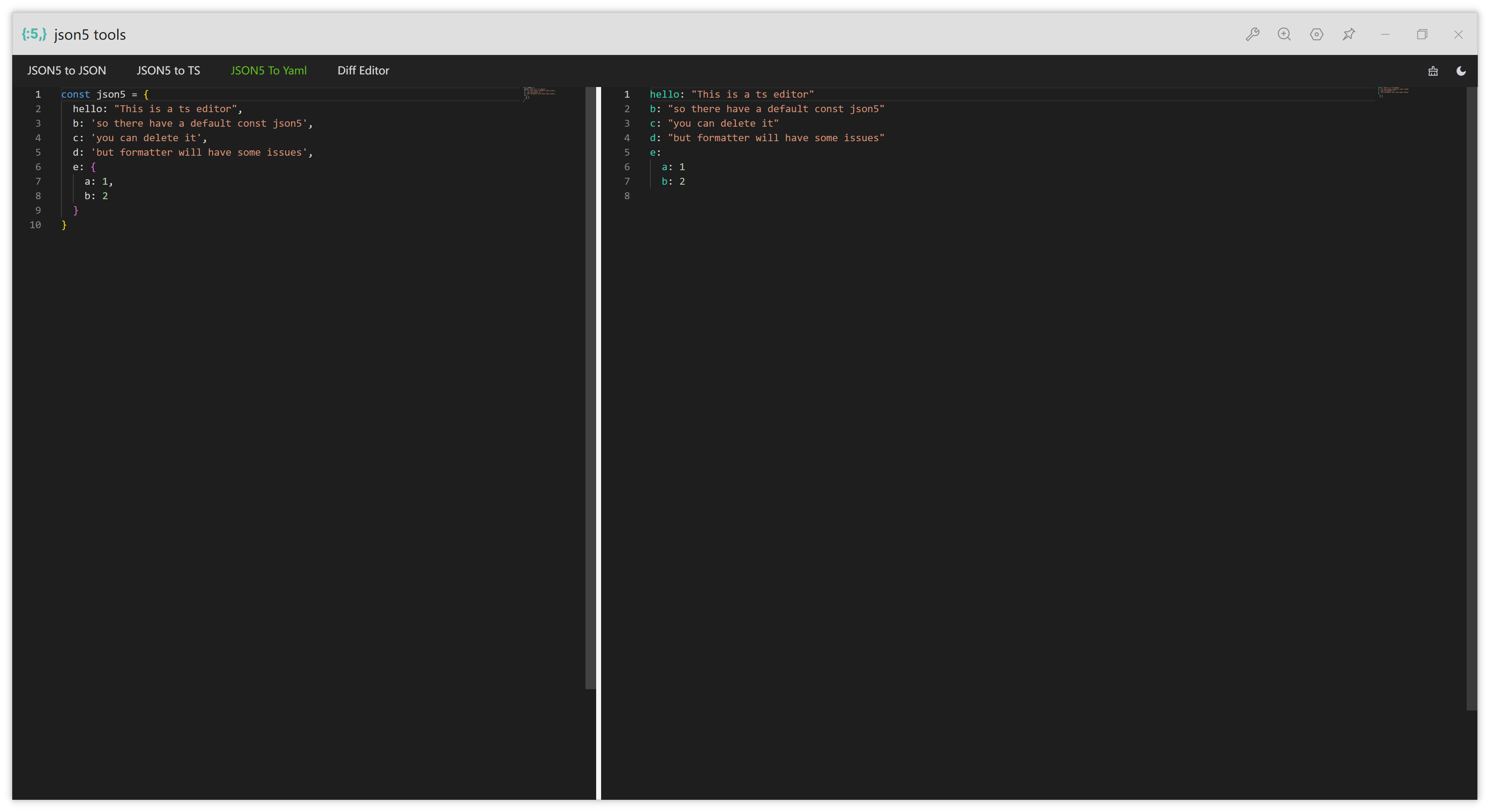Viewport: 1490px width, 812px height.
Task: Click the closing brace on left line 10
Action: (x=64, y=225)
